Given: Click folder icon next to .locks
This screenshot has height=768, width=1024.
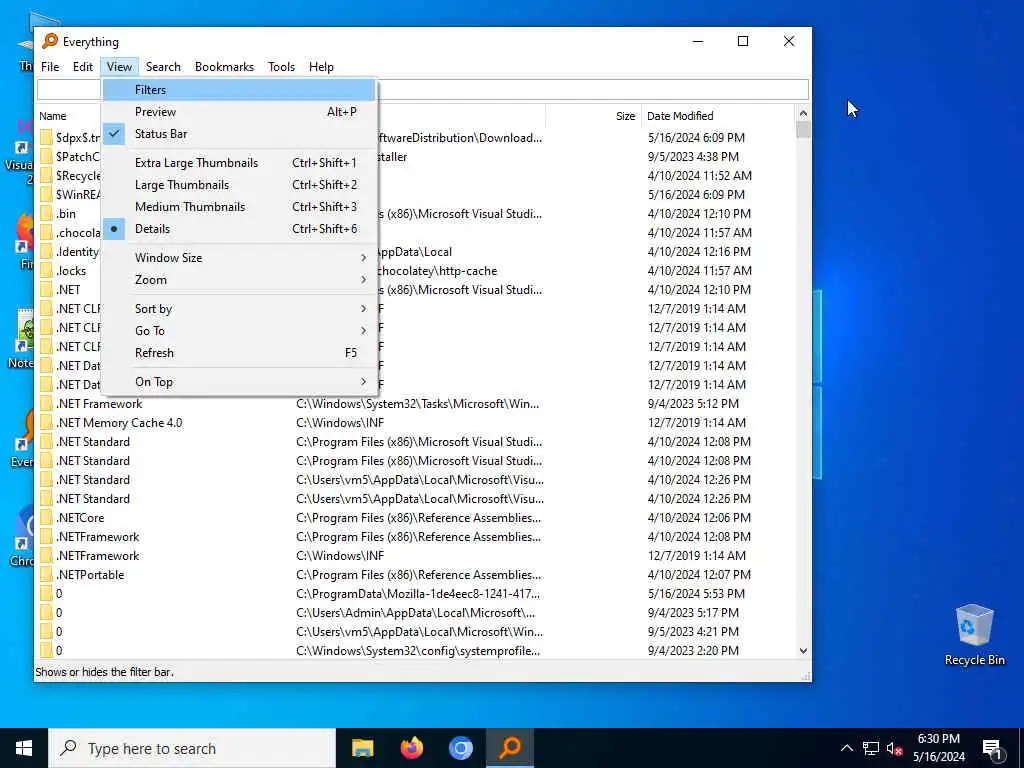Looking at the screenshot, I should (46, 270).
